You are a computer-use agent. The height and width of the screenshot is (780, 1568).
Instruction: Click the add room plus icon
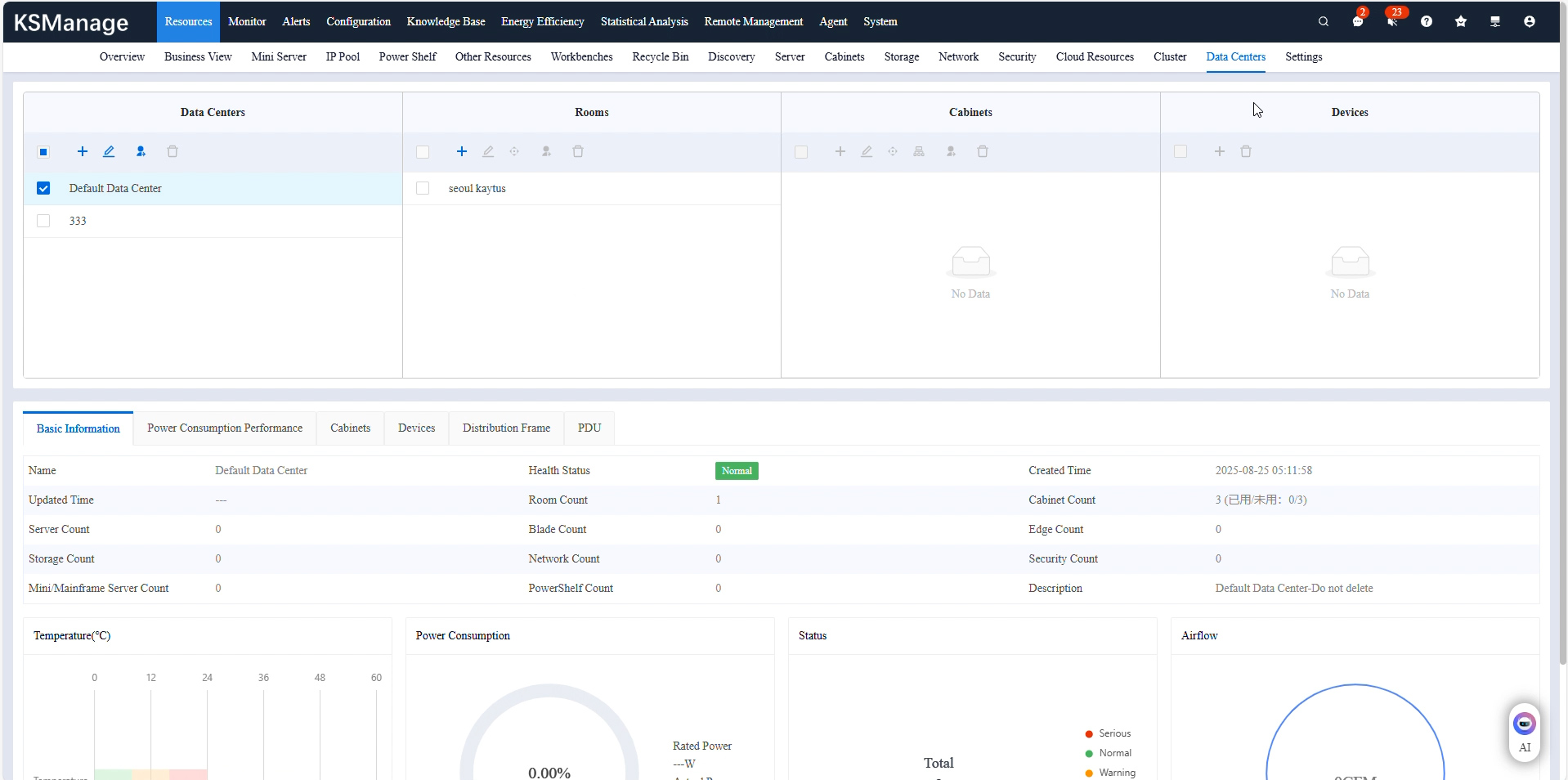pos(462,151)
